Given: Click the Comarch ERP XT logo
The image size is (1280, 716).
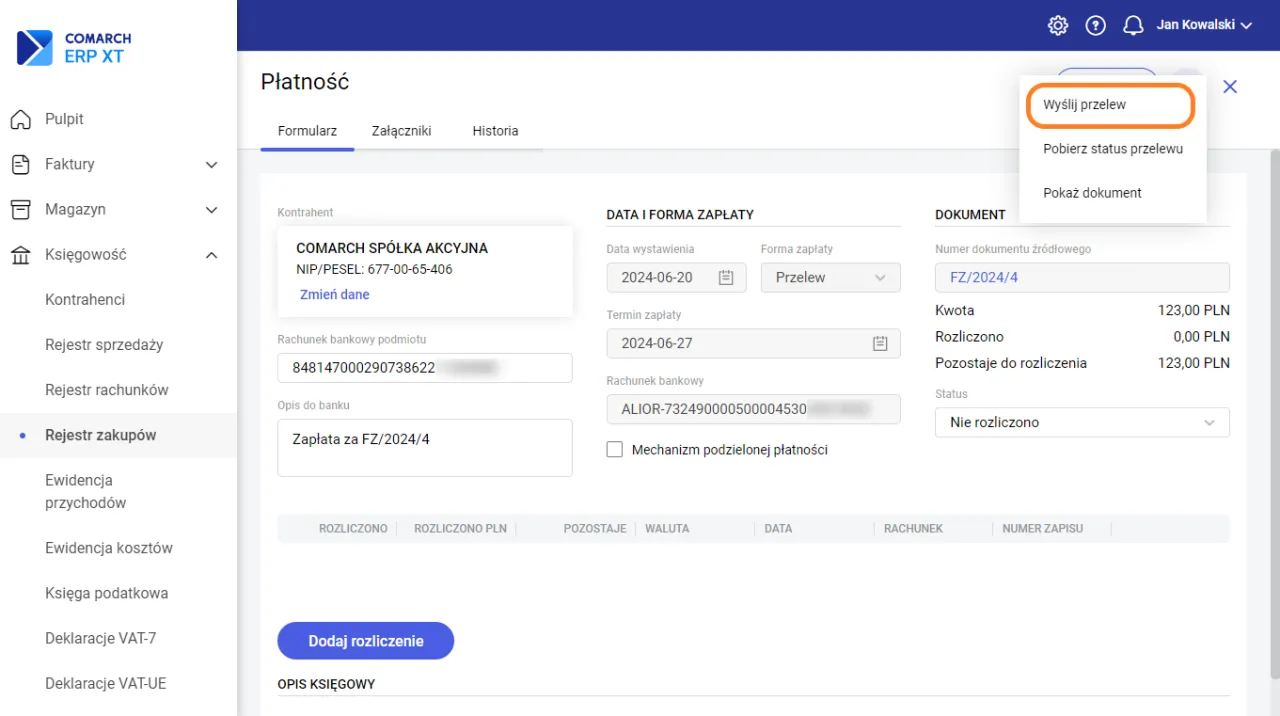Looking at the screenshot, I should pos(75,48).
